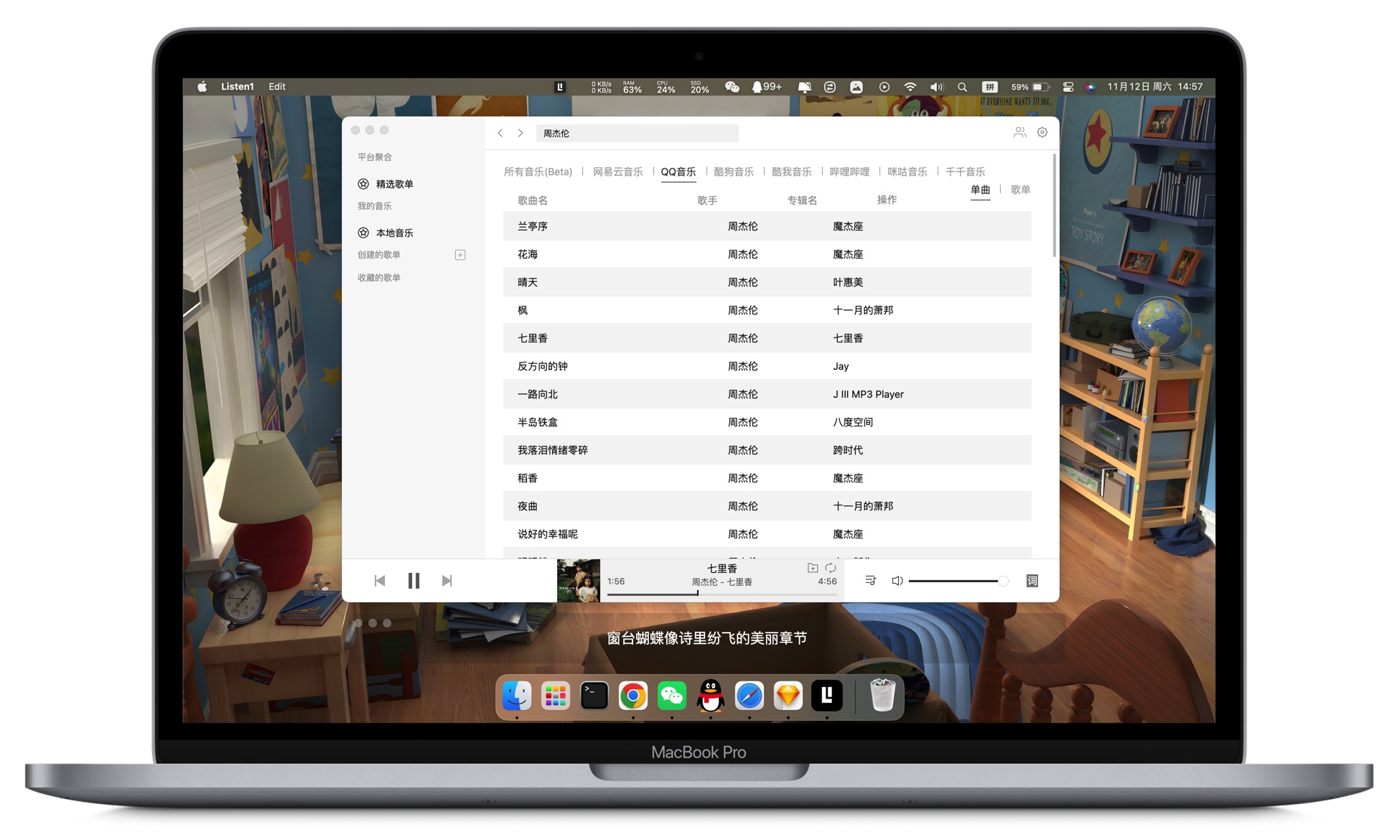
Task: Switch to the 酷我音乐 tab
Action: click(x=791, y=172)
